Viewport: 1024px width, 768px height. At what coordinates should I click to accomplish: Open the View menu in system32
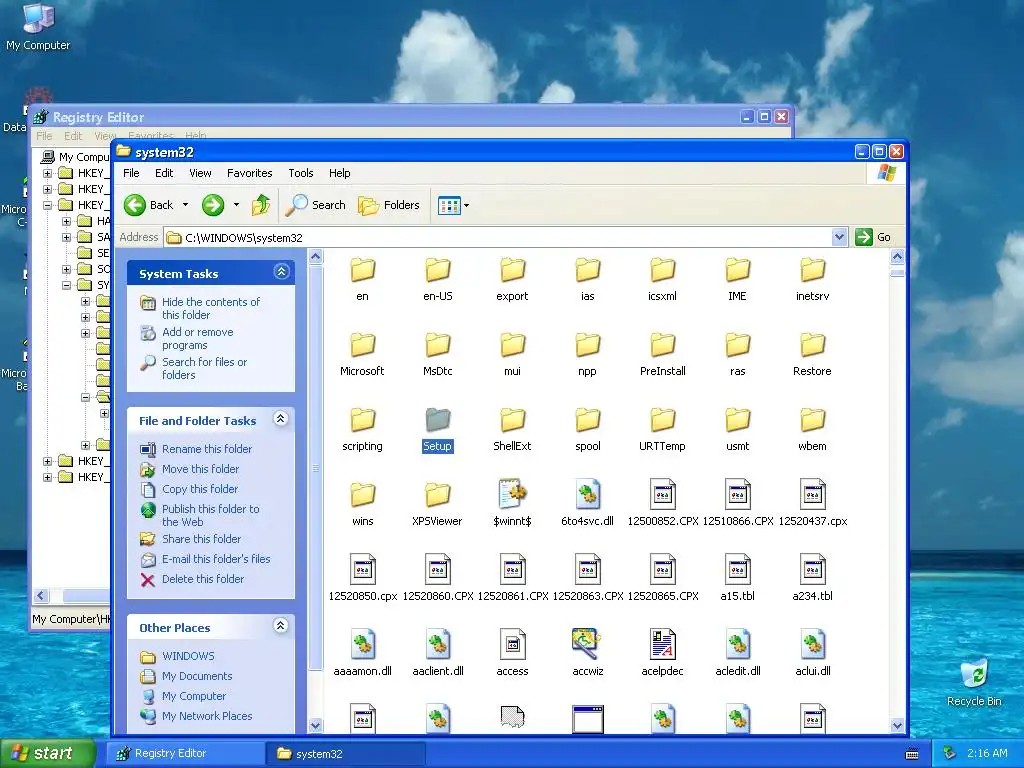pos(200,173)
